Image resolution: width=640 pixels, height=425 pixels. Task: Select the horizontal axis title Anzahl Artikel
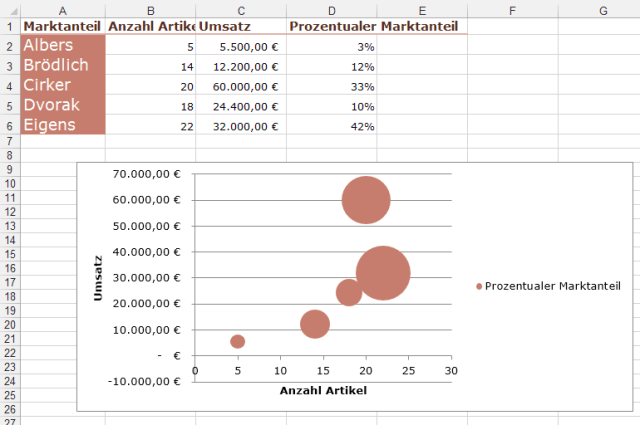tap(324, 390)
